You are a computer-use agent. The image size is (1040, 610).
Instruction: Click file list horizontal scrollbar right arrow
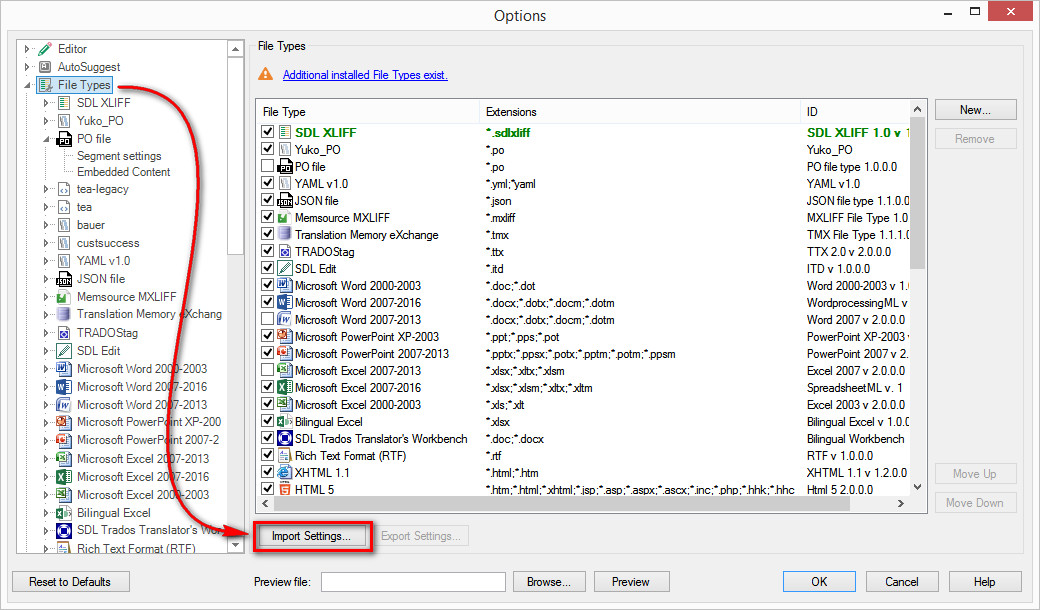901,504
